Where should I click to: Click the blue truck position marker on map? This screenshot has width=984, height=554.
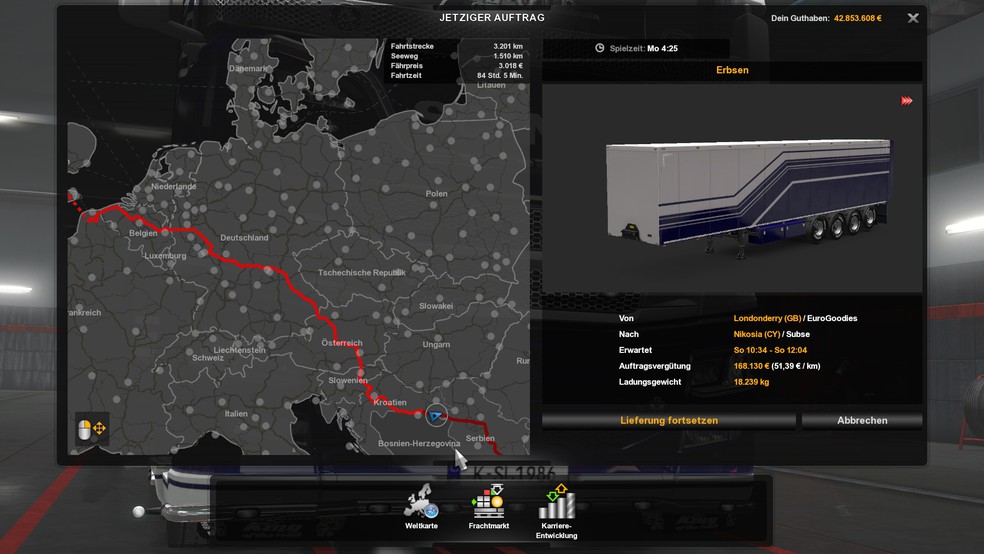tap(435, 413)
